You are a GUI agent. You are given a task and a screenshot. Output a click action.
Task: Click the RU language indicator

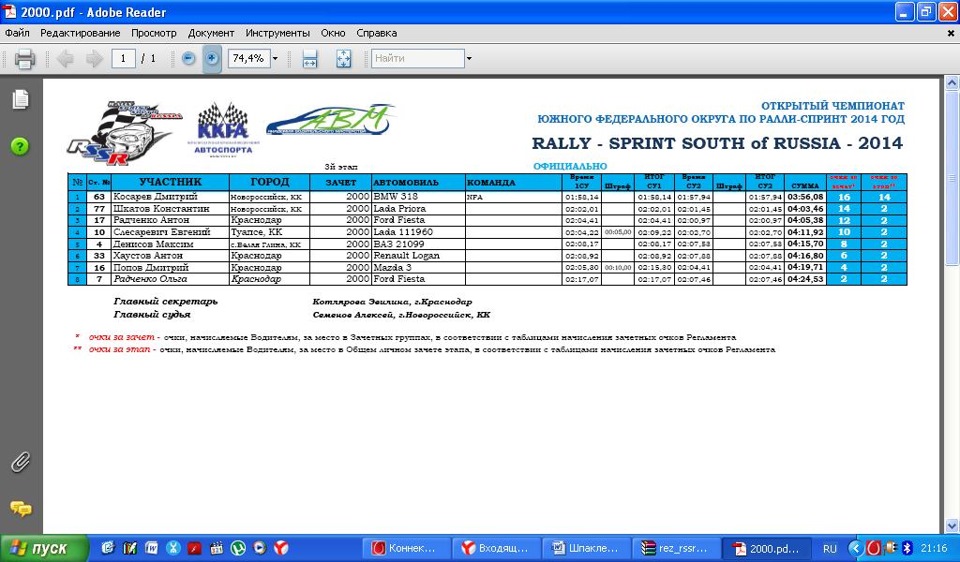coord(830,549)
